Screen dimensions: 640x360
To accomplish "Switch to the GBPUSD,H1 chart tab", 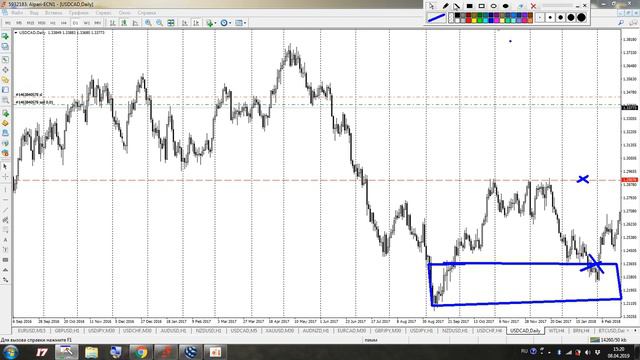I will pos(67,331).
